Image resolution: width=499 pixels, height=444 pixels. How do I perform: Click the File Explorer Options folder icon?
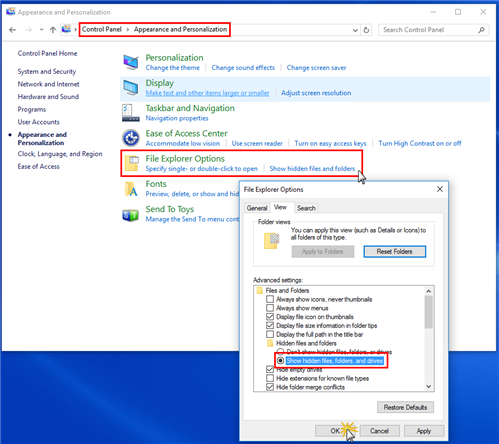pyautogui.click(x=131, y=163)
